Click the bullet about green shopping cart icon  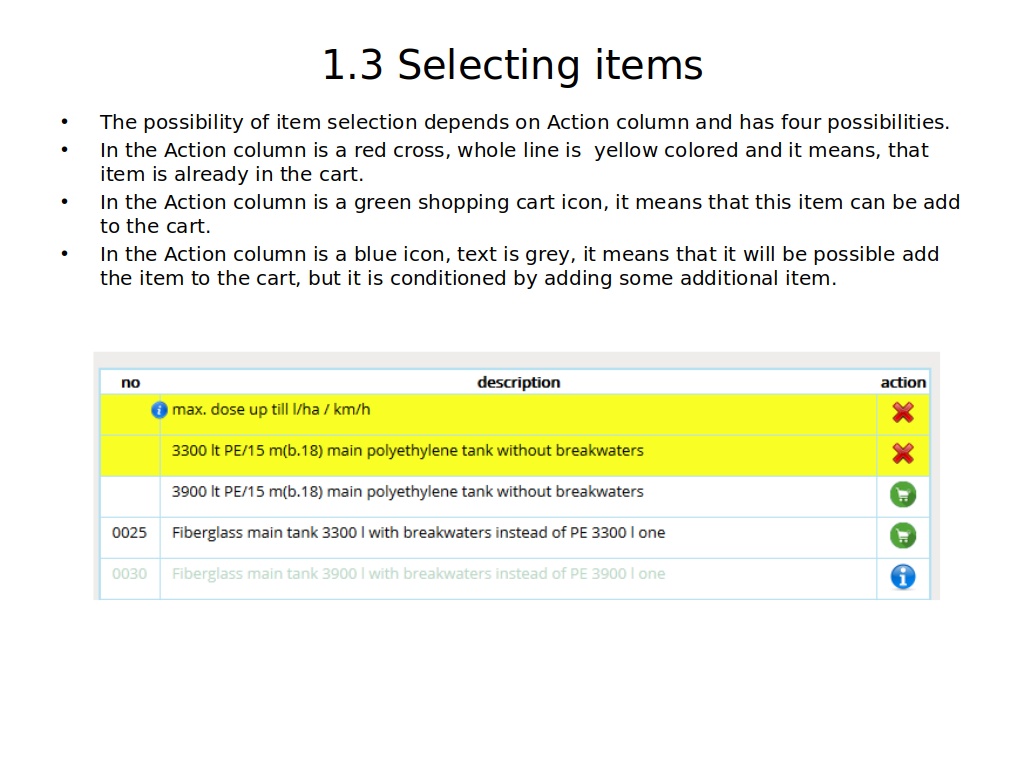(x=529, y=214)
